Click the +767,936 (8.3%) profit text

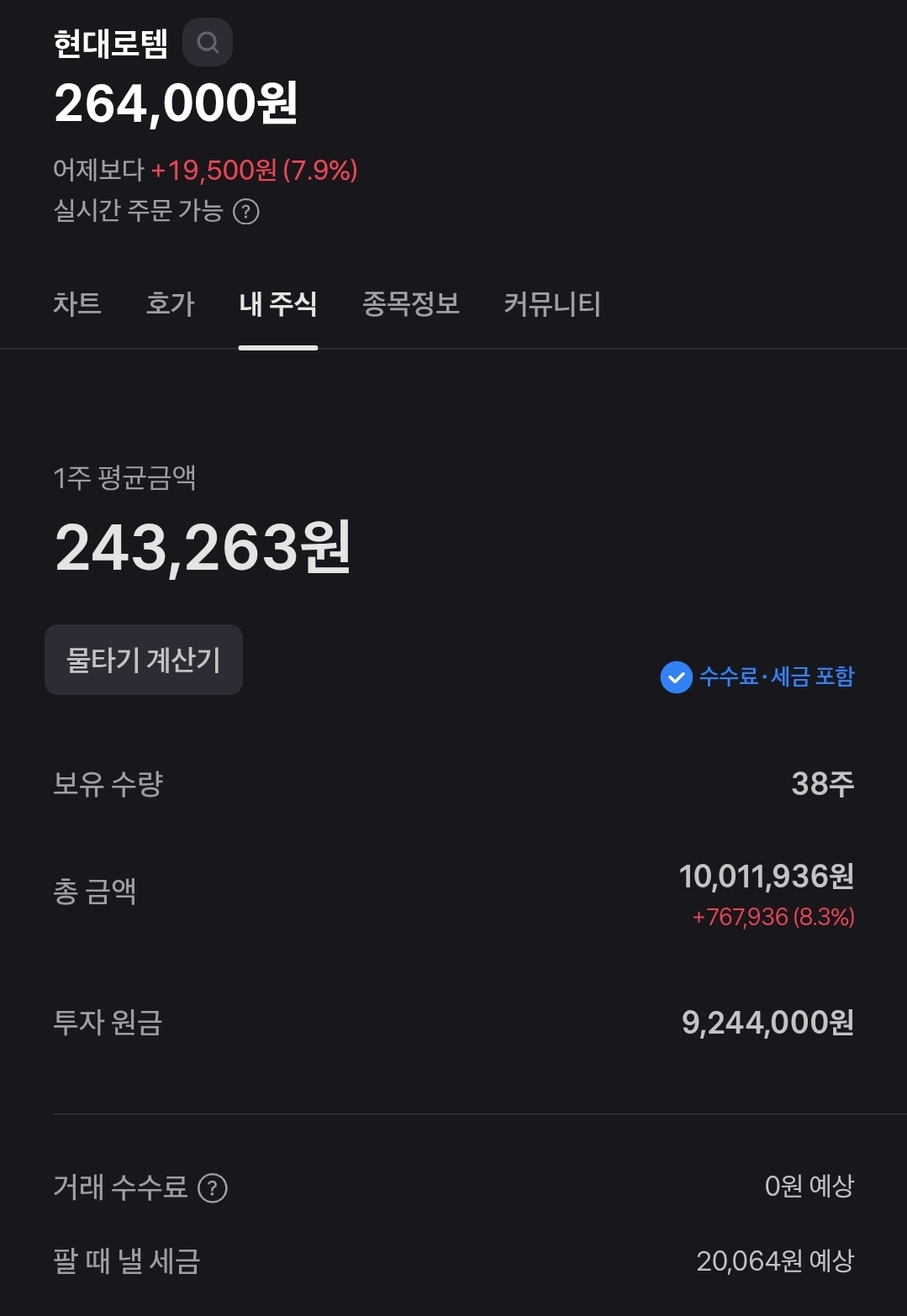pos(773,917)
